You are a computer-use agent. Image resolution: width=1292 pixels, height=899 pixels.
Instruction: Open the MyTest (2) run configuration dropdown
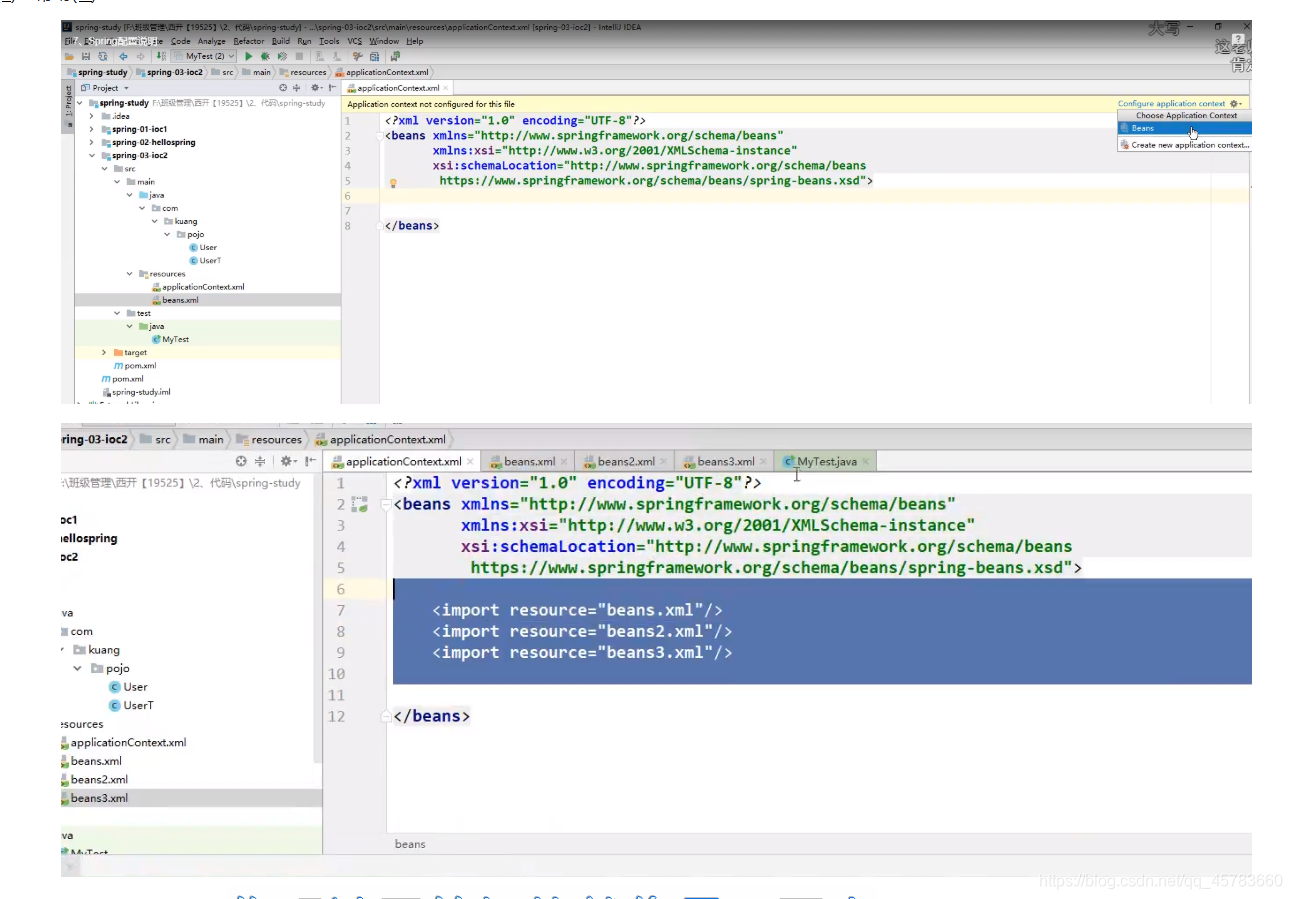(x=204, y=56)
